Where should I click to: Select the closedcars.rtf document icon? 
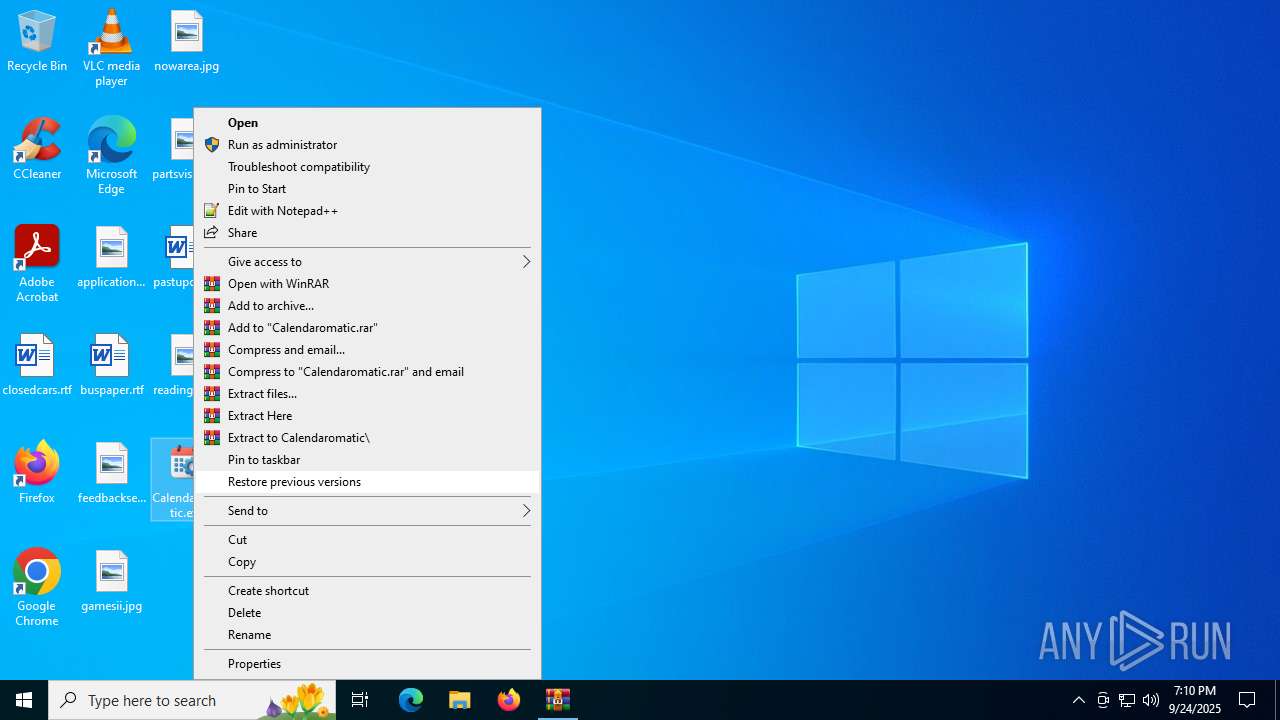click(37, 366)
